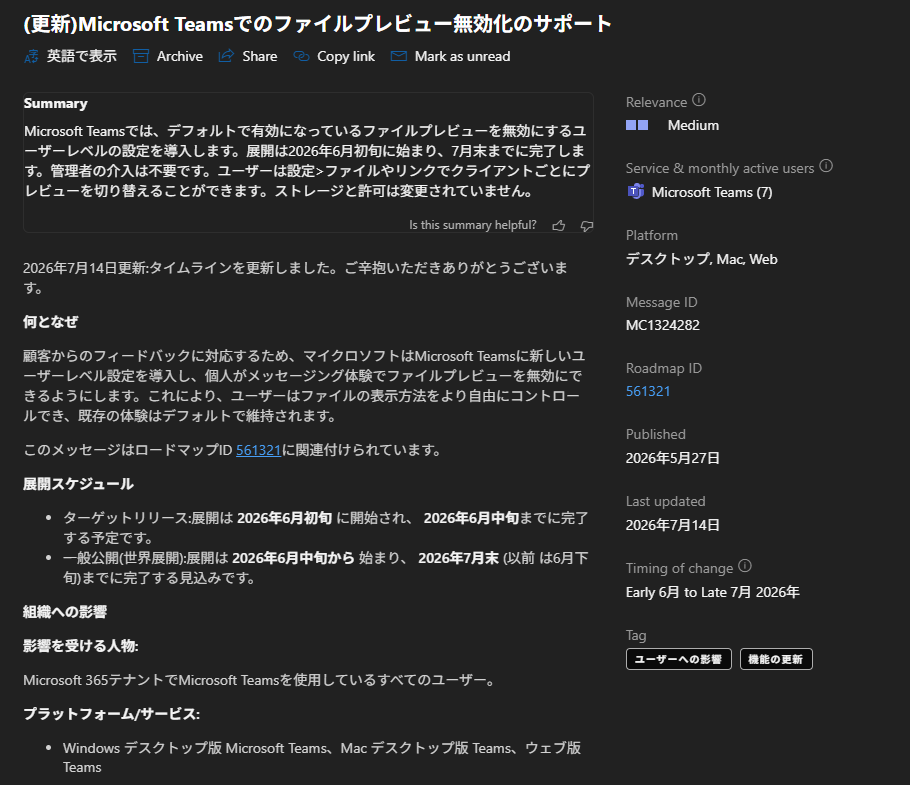Give the summary a thumbs up
Viewport: 910px width, 785px height.
click(559, 226)
